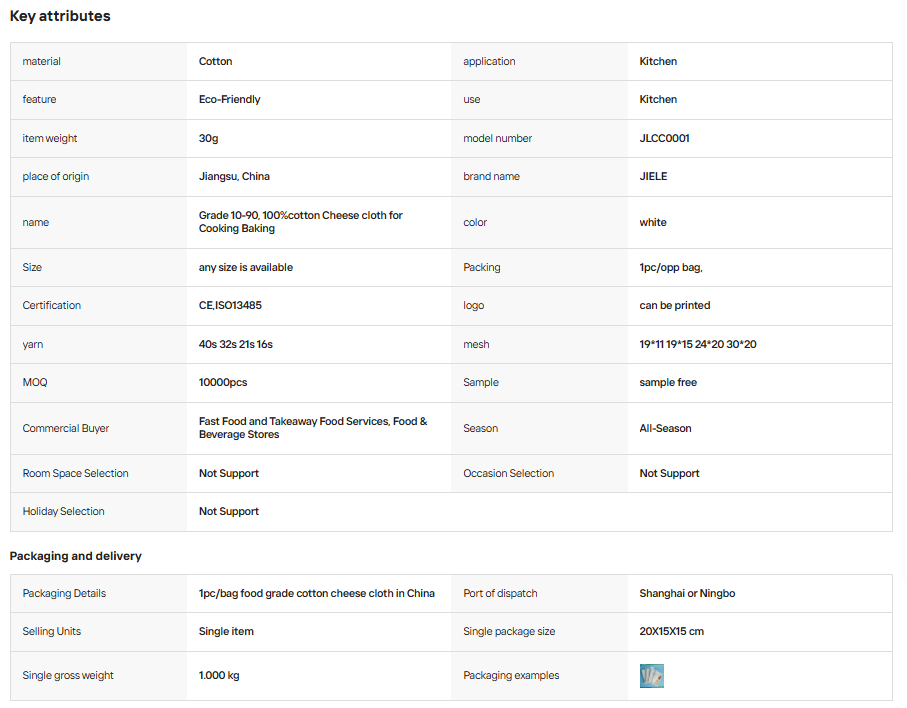Click the Shanghai or Ningbo port value

(x=687, y=593)
